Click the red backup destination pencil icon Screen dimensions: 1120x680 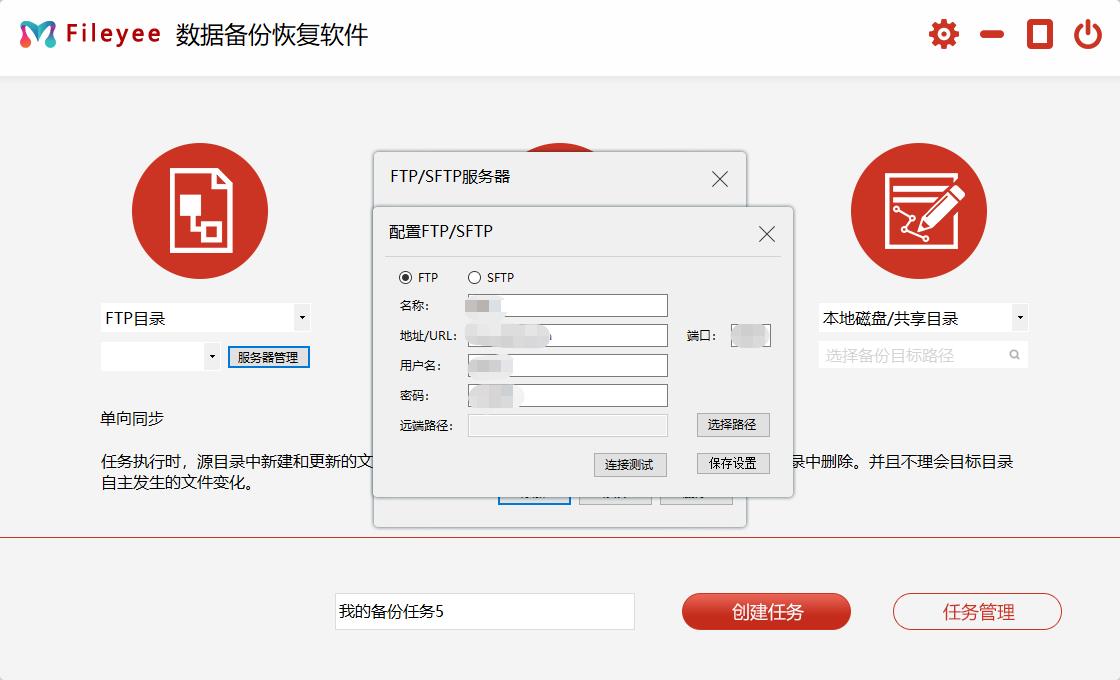(918, 210)
